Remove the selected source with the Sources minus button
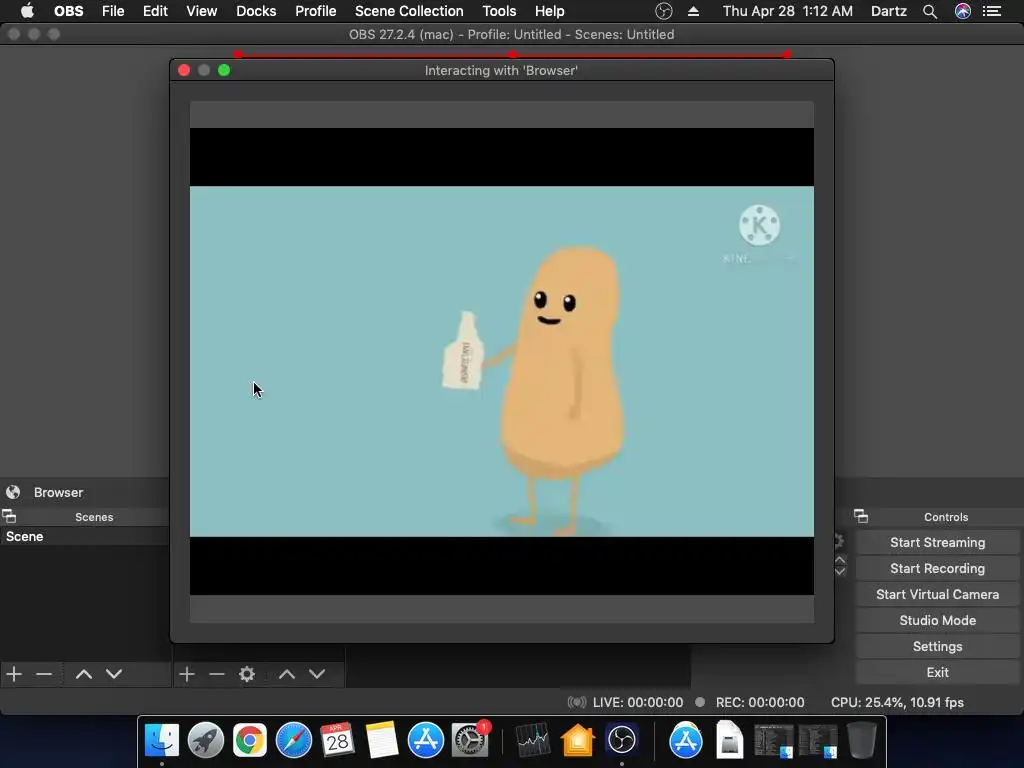This screenshot has height=768, width=1024. (x=217, y=674)
